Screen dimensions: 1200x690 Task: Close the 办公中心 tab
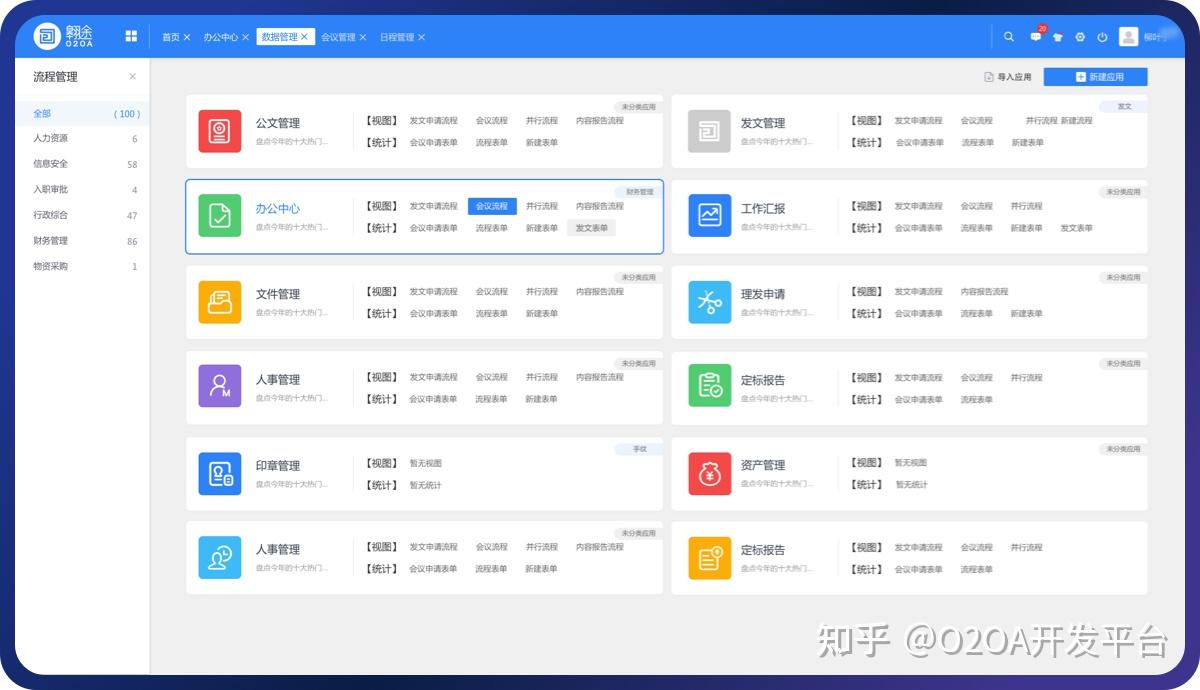click(246, 37)
